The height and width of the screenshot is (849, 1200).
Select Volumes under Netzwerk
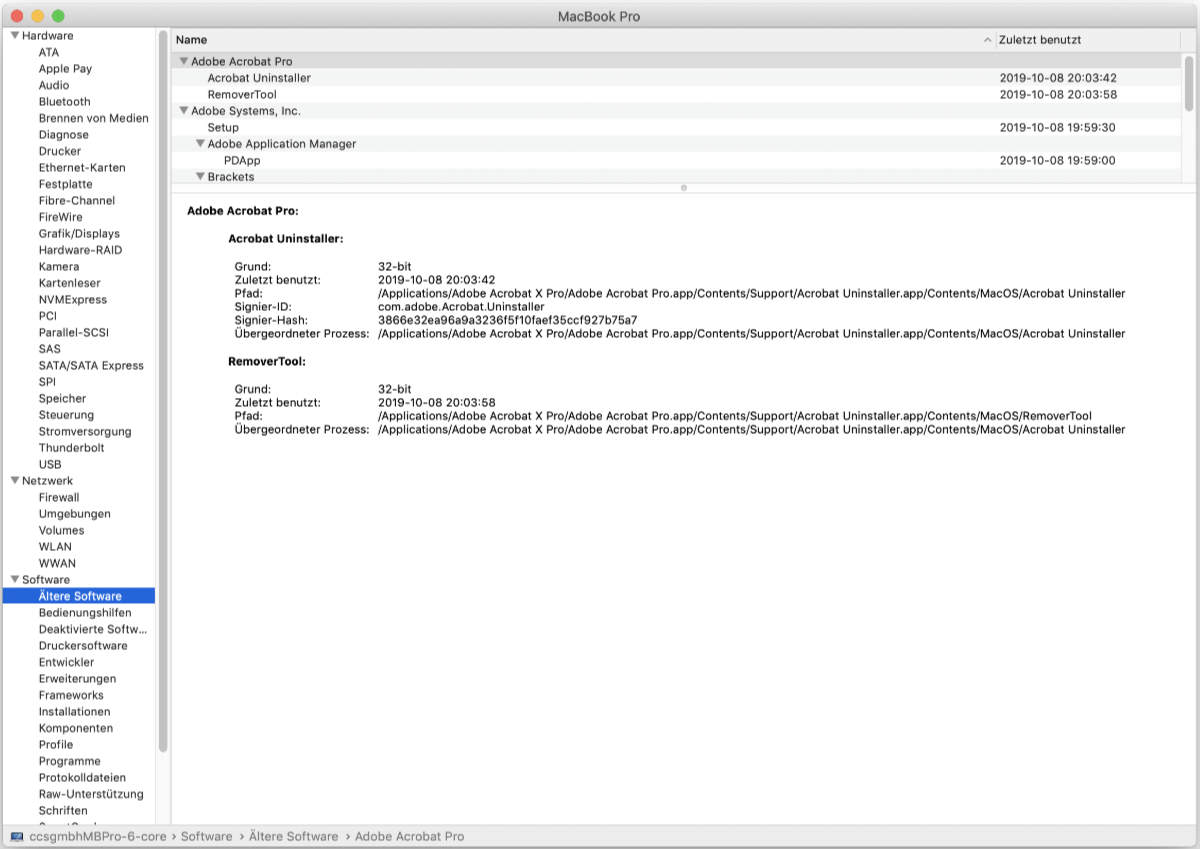pos(62,531)
